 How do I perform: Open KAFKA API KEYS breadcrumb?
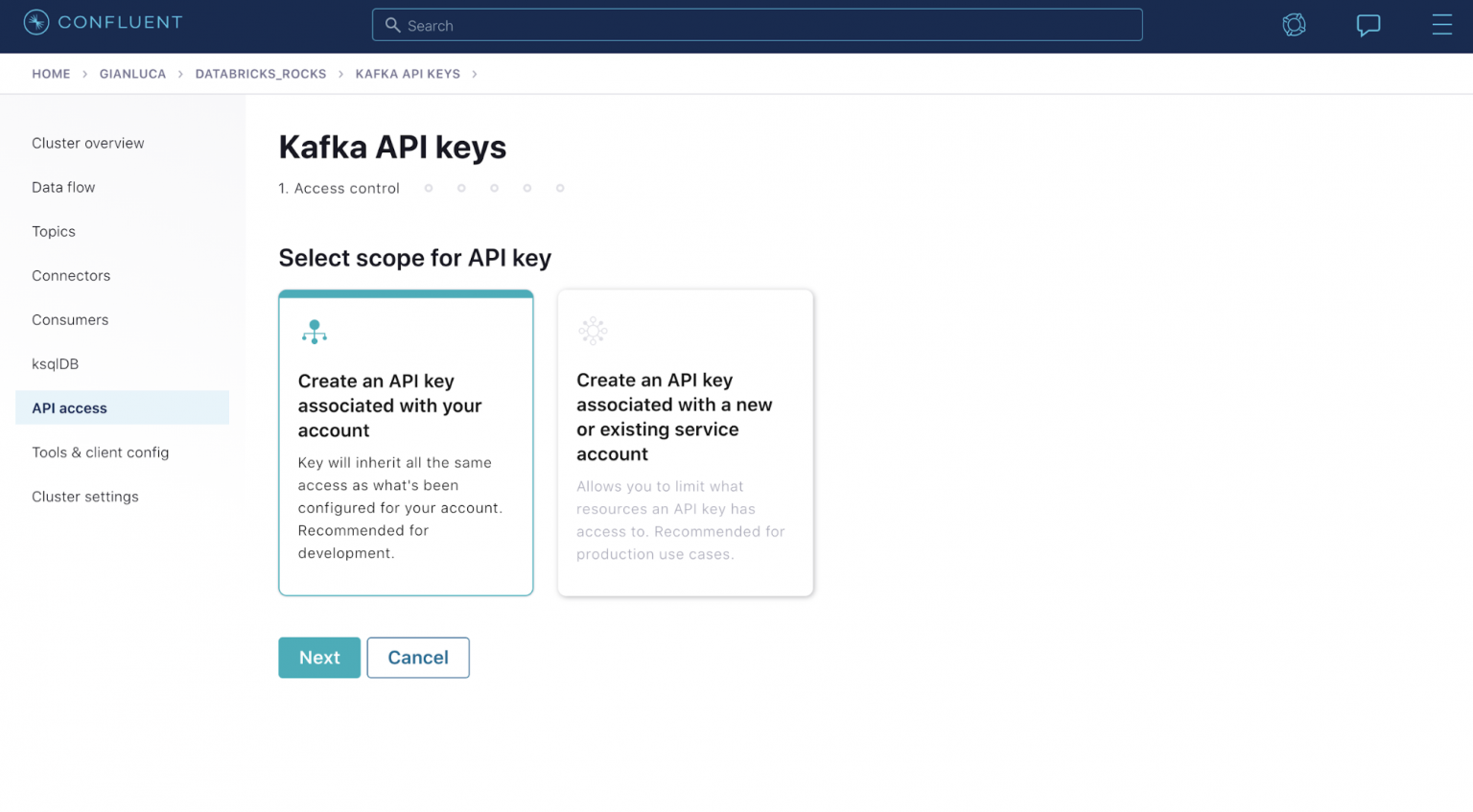click(408, 74)
